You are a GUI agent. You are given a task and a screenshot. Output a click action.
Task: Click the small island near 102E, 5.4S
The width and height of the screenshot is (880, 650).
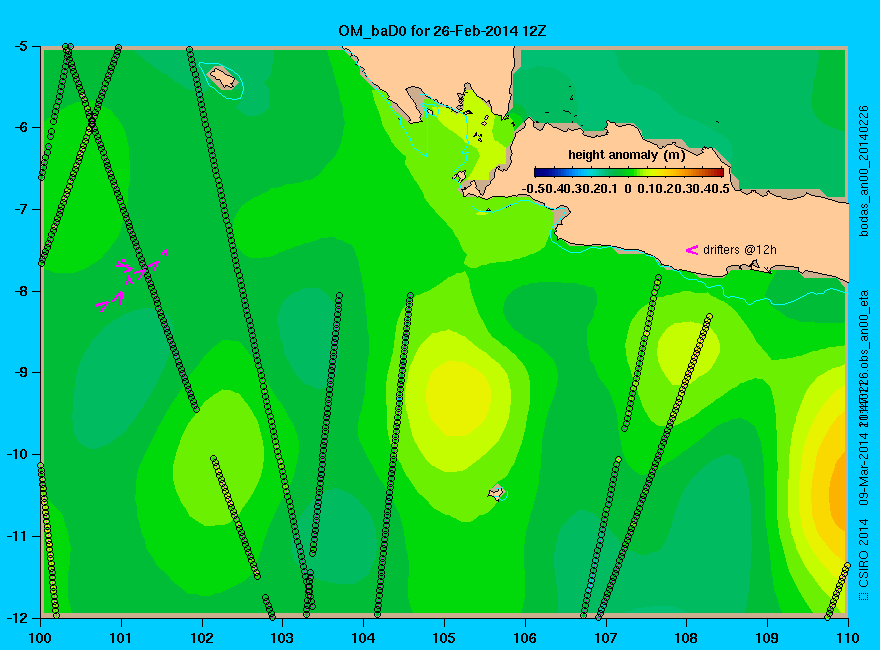[223, 77]
